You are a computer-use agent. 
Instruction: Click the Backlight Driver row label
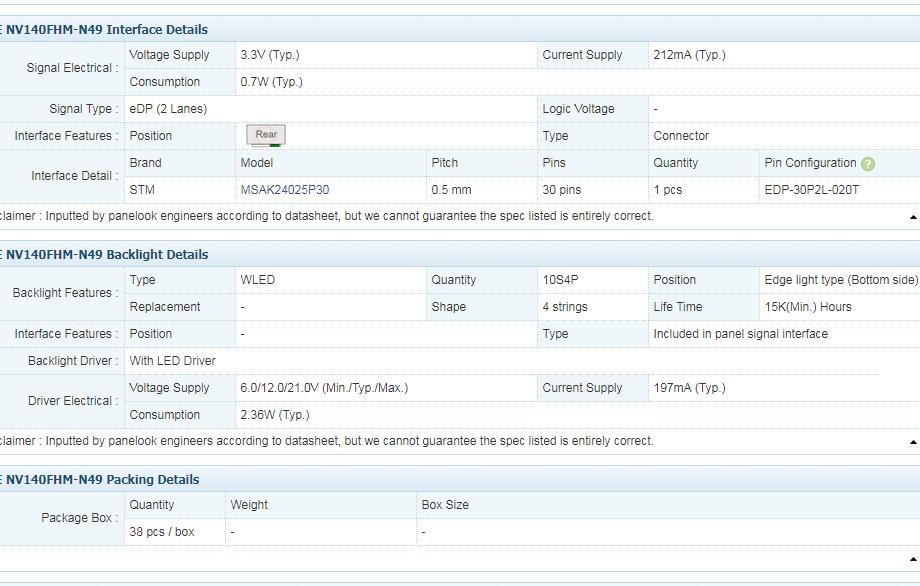point(73,361)
